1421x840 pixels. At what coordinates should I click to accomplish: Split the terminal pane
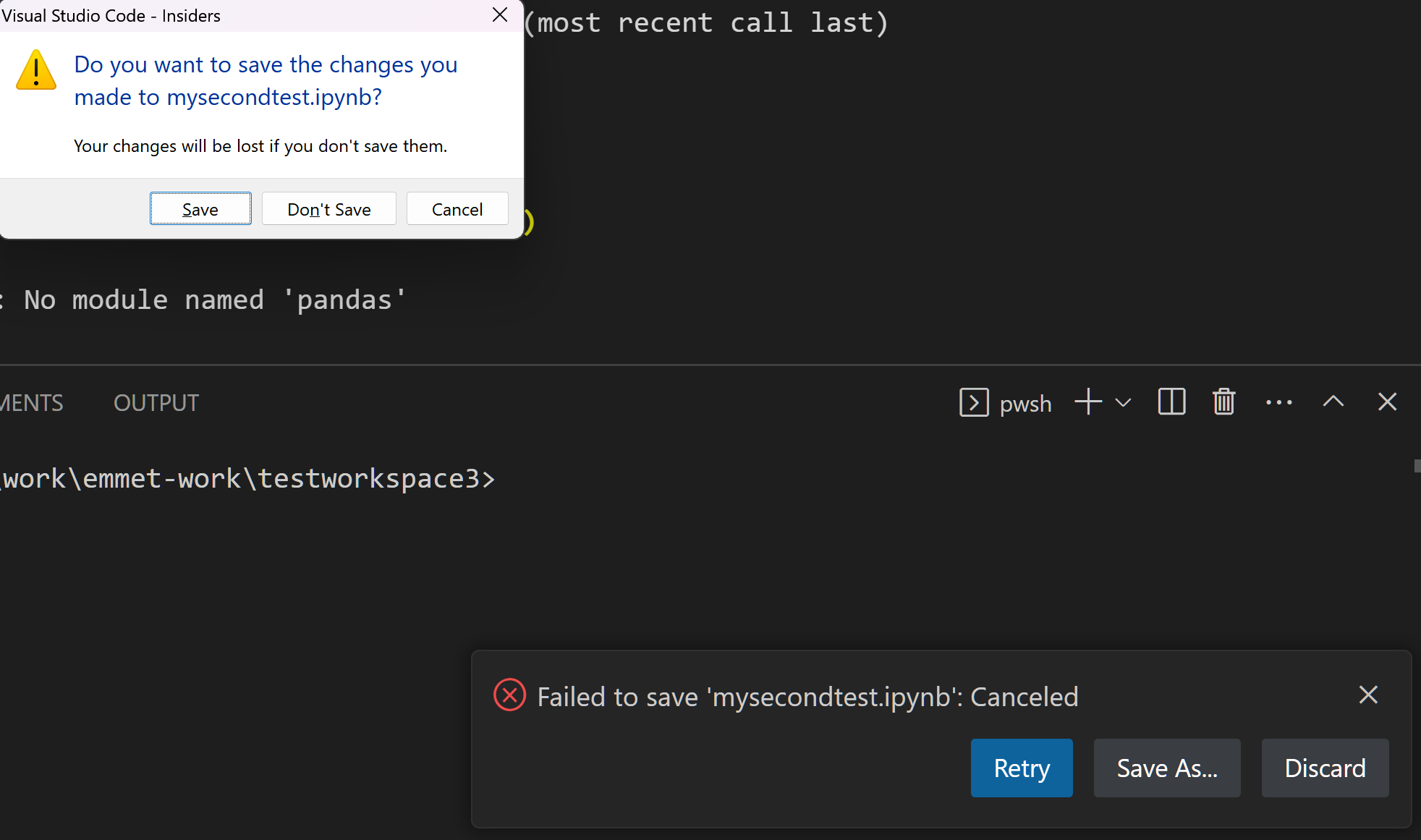pos(1171,402)
